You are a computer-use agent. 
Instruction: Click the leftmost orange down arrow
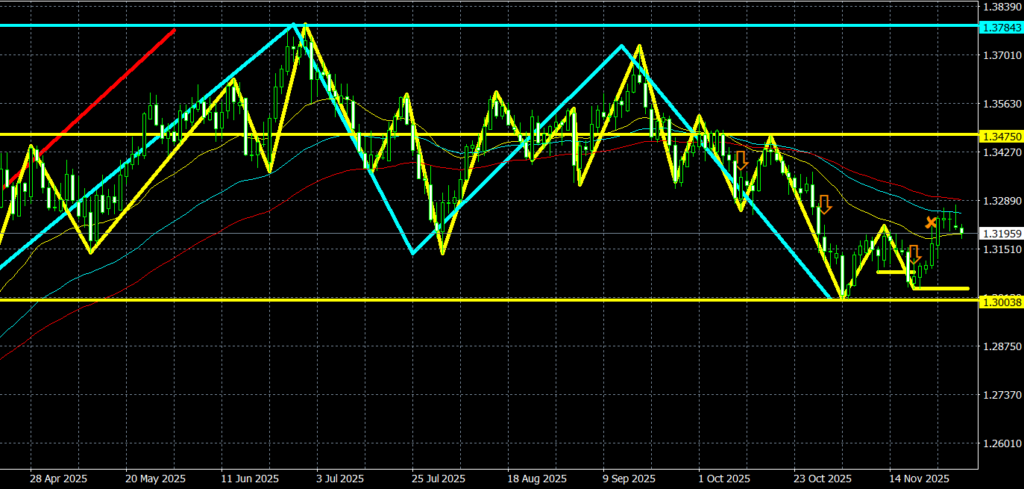741,160
